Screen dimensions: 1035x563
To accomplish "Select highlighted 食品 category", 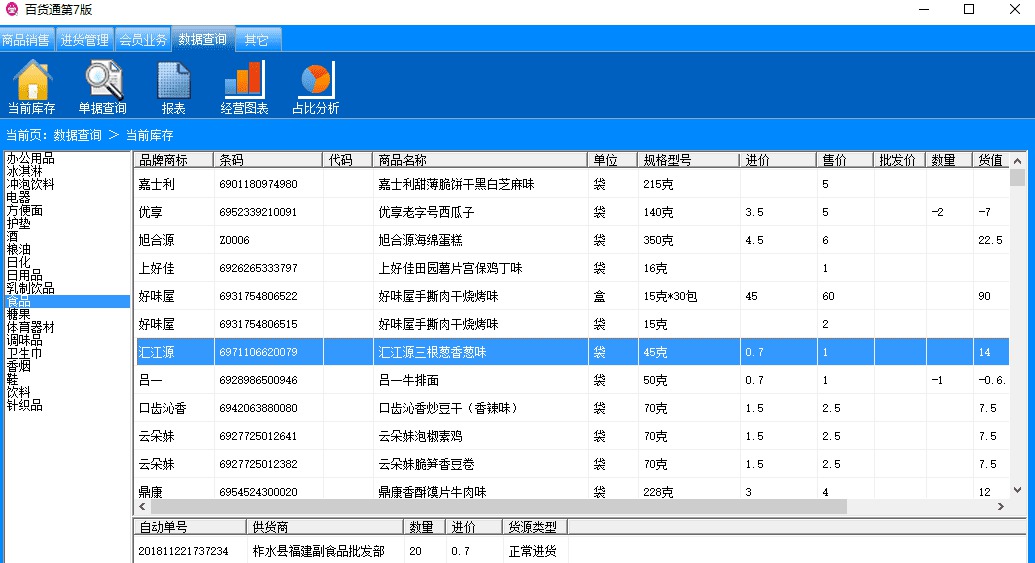I will (67, 302).
